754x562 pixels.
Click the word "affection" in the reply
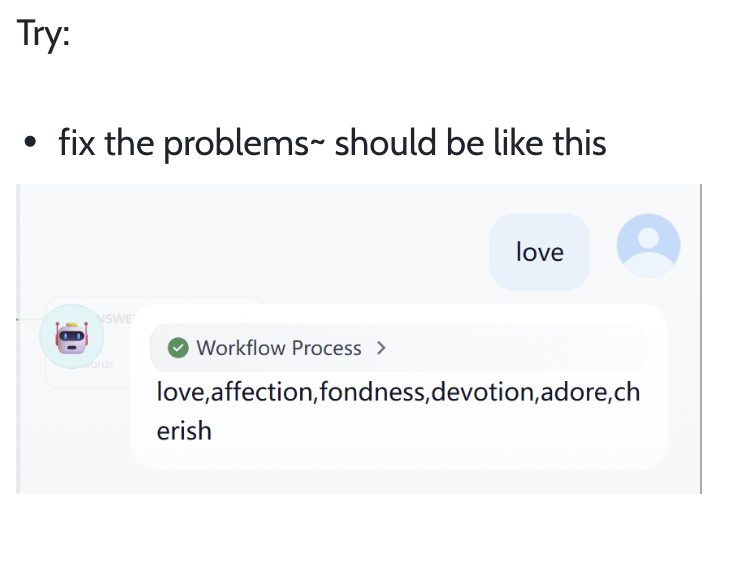tap(261, 391)
